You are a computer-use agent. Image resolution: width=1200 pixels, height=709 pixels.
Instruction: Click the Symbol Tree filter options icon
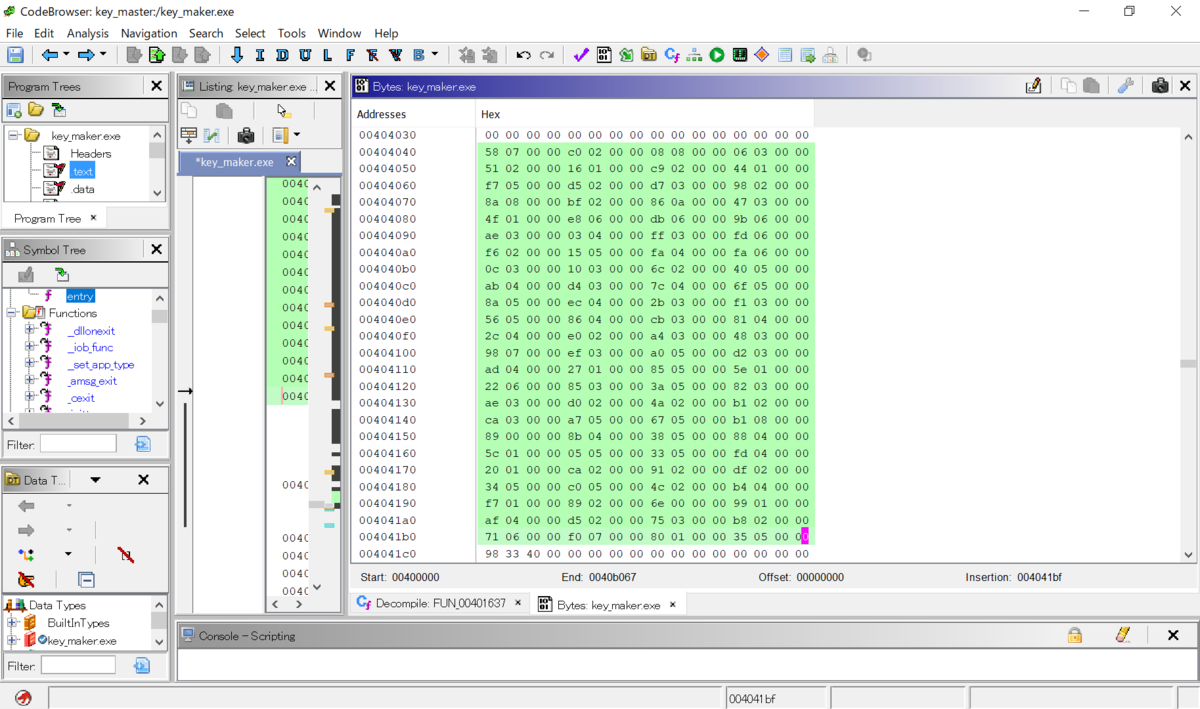pyautogui.click(x=142, y=444)
